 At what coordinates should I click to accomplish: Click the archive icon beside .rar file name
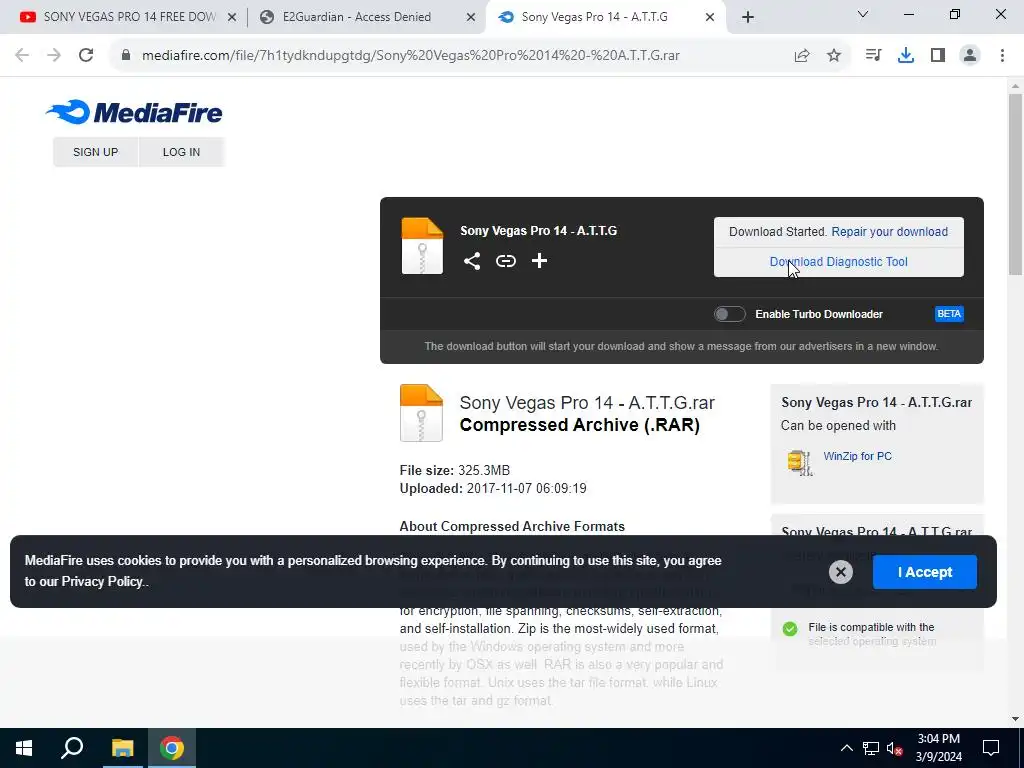point(421,413)
